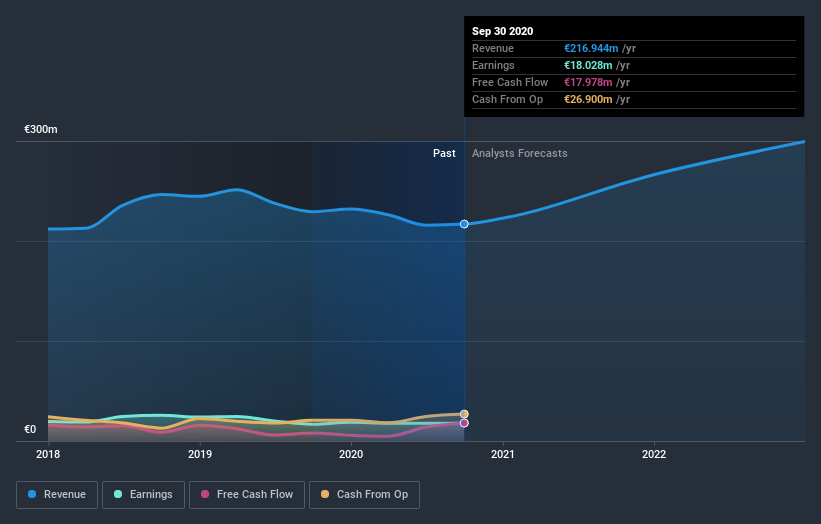Image resolution: width=821 pixels, height=524 pixels.
Task: Click the Revenue row label in tooltip
Action: pos(493,48)
